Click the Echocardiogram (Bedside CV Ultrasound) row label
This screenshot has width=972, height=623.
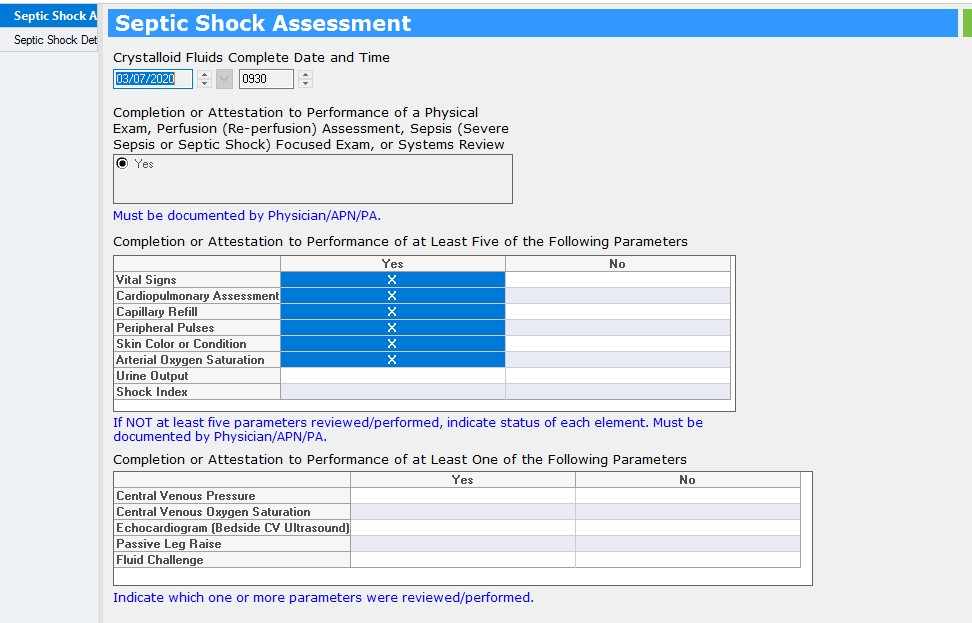(232, 528)
